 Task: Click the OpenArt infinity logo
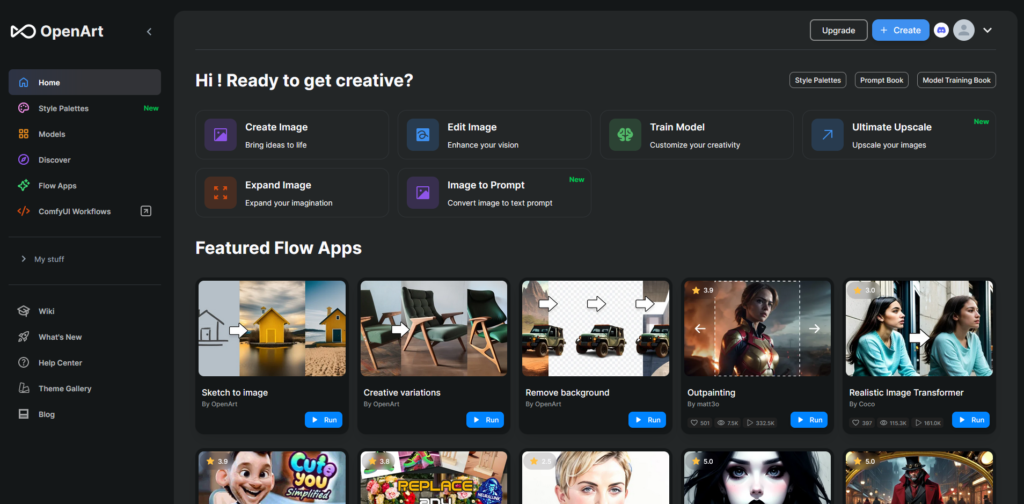(23, 31)
